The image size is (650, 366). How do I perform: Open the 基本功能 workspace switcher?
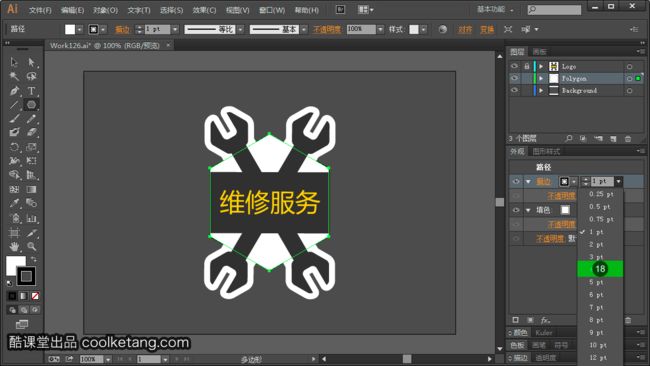tap(495, 9)
